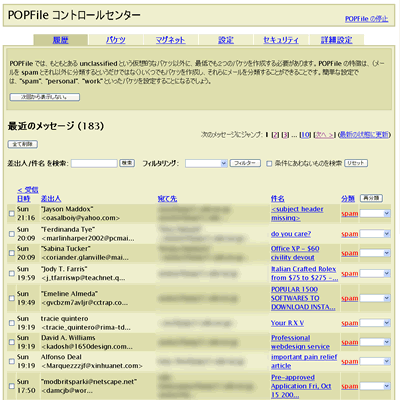400x400 pixels.
Task: Focus the 差出人/件名 search input field
Action: click(x=94, y=163)
